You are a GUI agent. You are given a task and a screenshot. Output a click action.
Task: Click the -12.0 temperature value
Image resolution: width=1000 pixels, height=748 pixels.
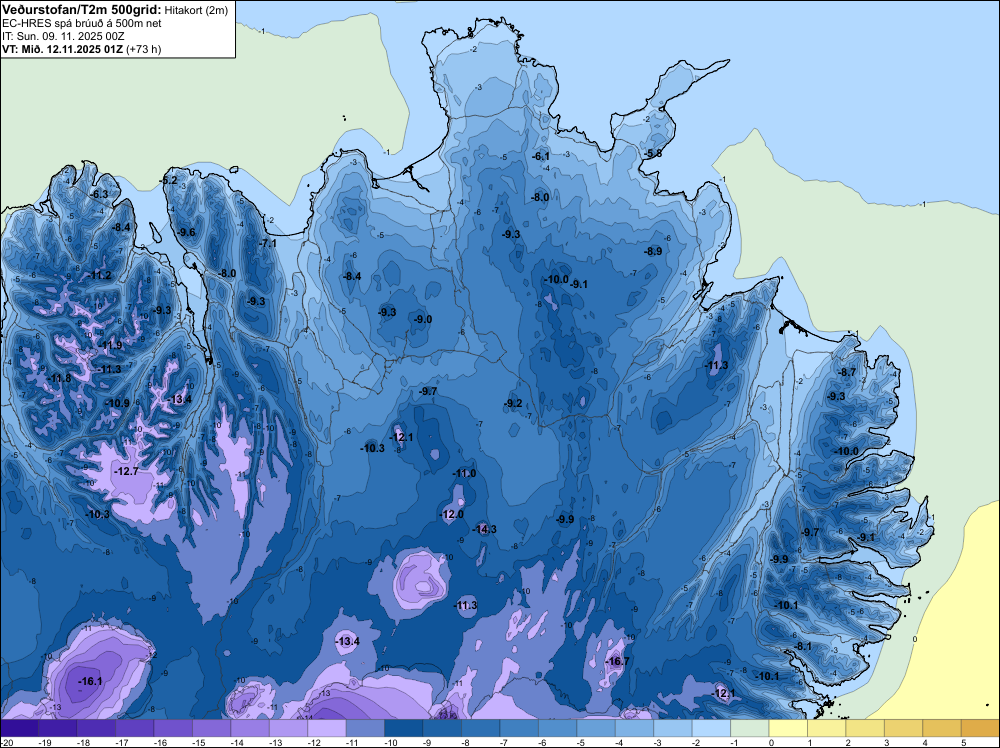[452, 515]
